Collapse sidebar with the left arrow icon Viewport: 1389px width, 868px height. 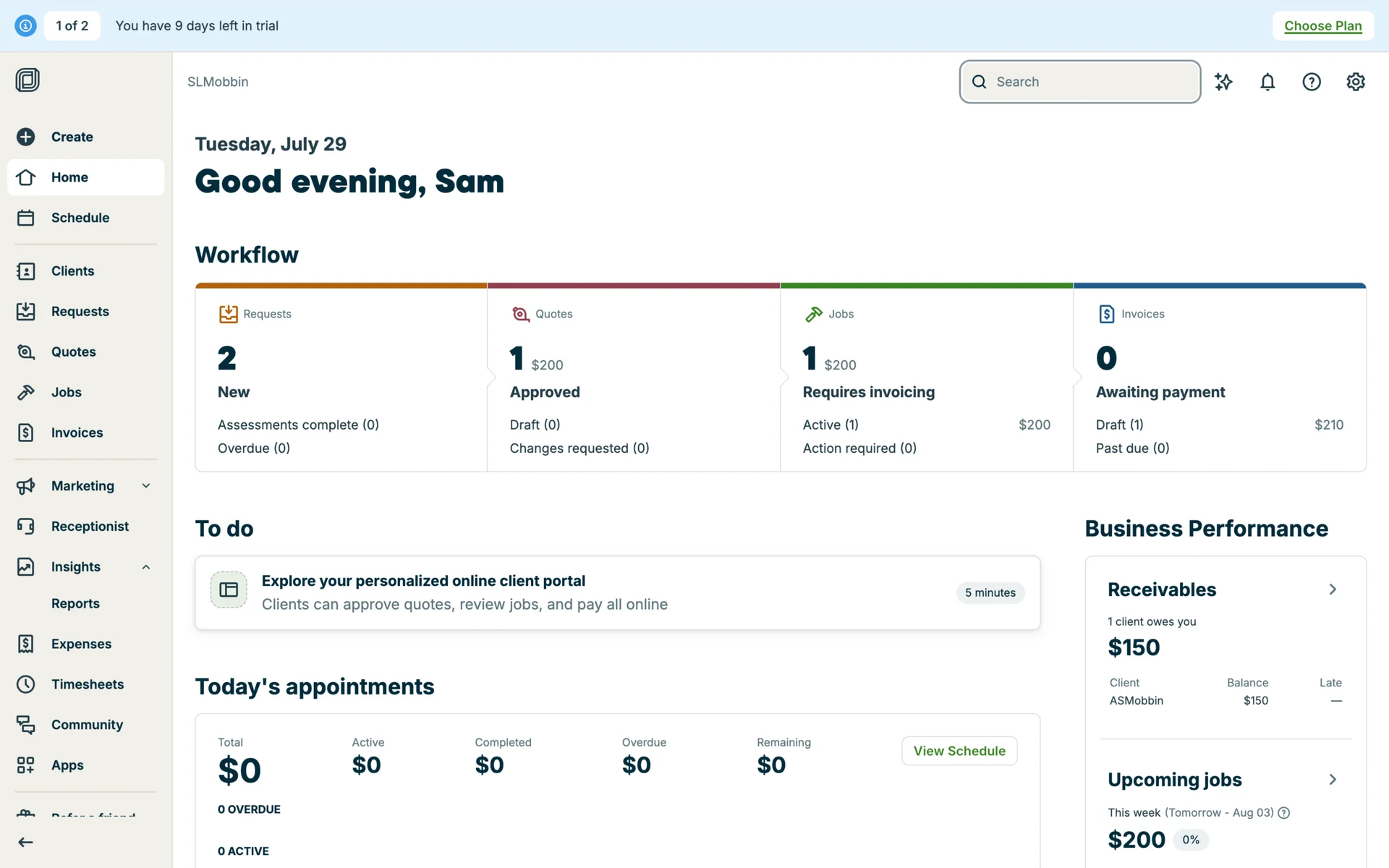point(26,842)
